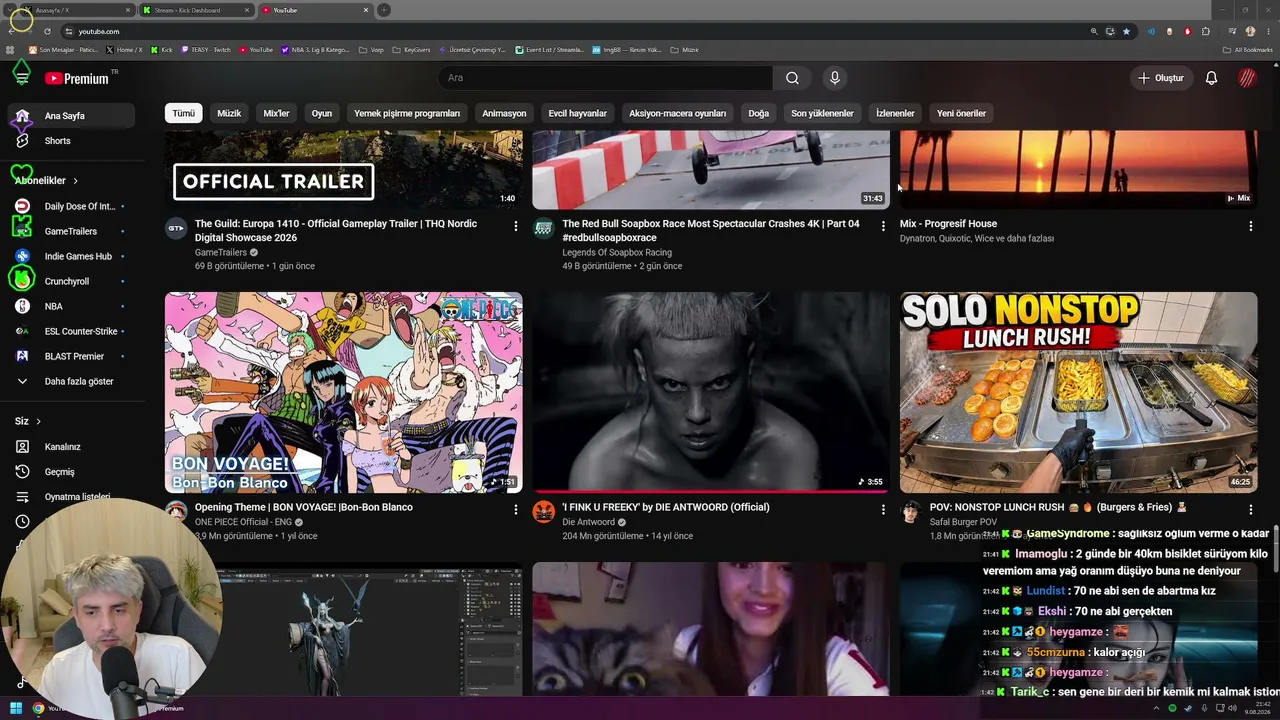Reload the page in the browser
The width and height of the screenshot is (1280, 720).
tap(47, 31)
